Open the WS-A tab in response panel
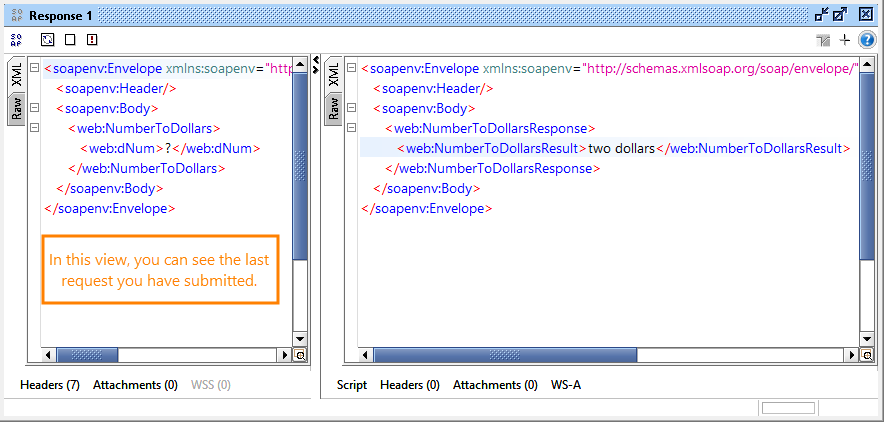The width and height of the screenshot is (884, 422). pos(568,385)
